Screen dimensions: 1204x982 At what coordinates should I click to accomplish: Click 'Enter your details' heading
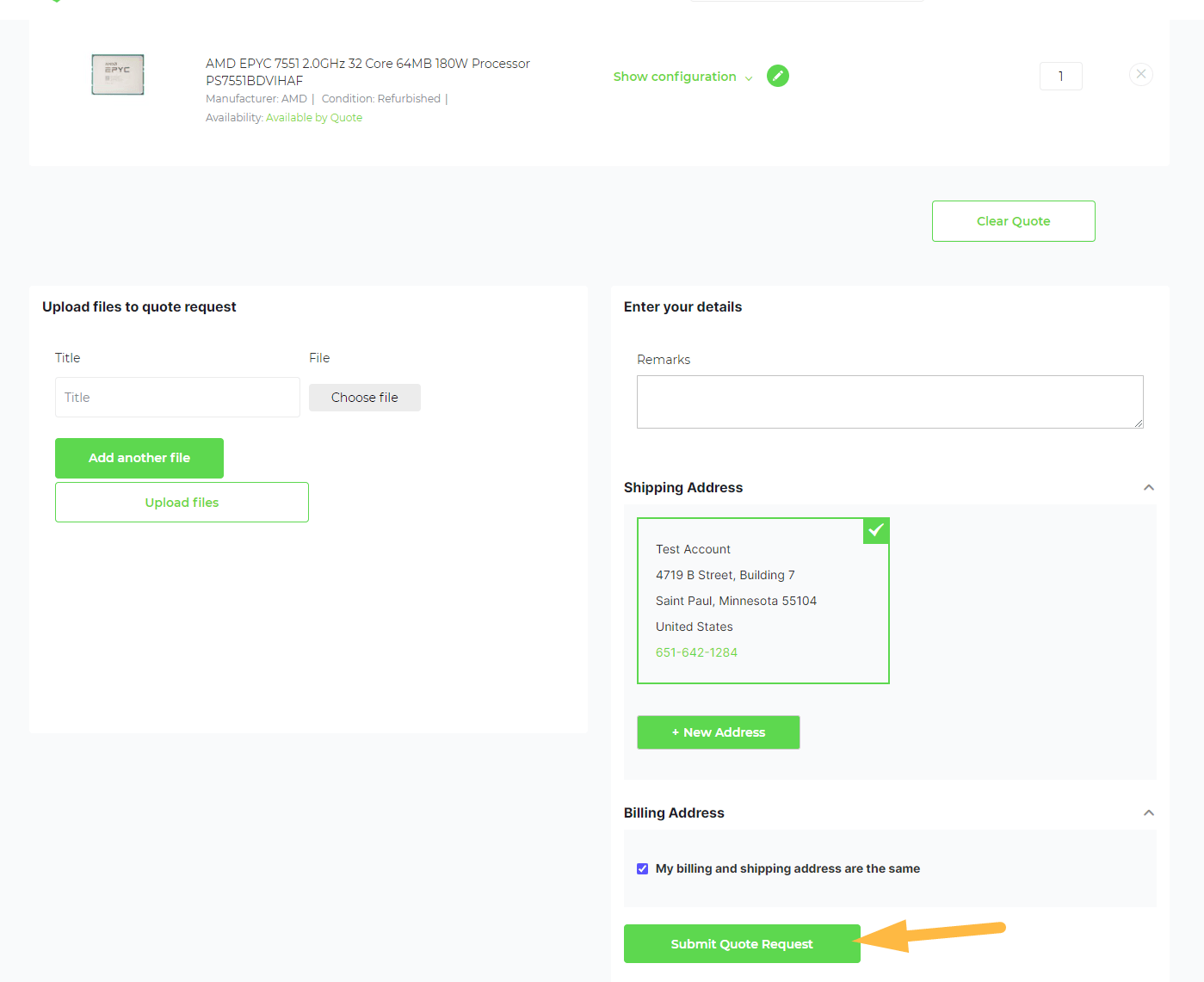pos(682,307)
